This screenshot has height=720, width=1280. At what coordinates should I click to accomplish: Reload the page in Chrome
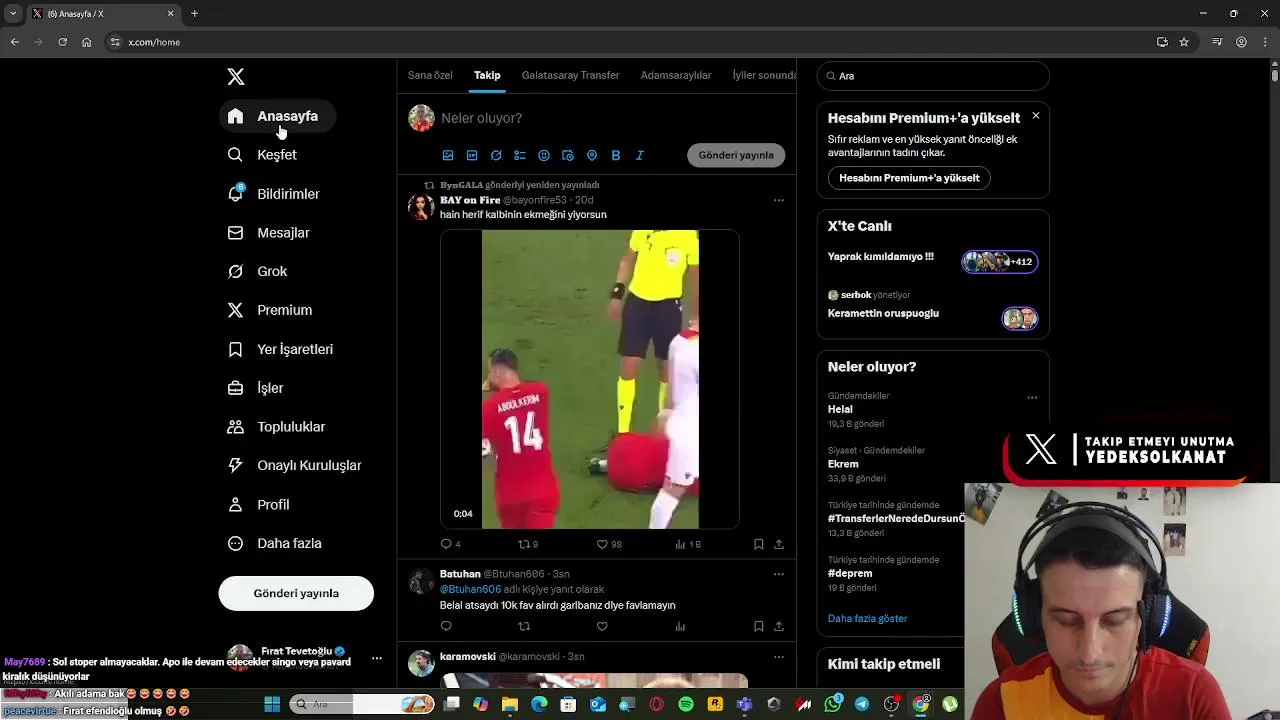62,42
